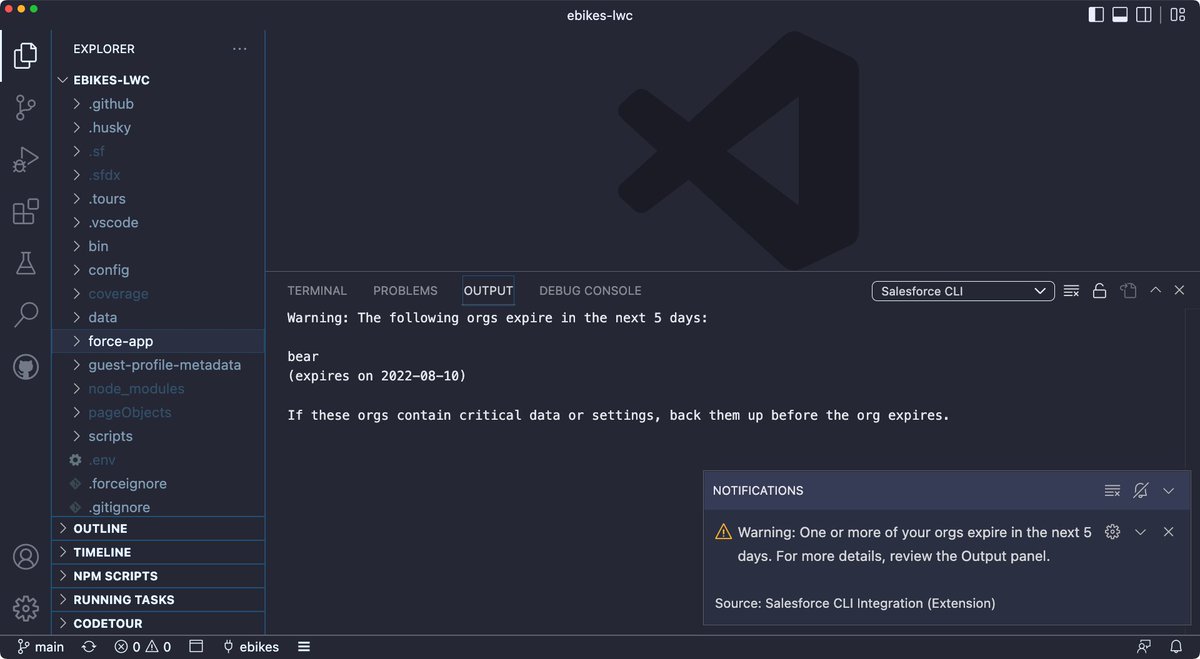Click the list menu icon in status bar

[304, 647]
